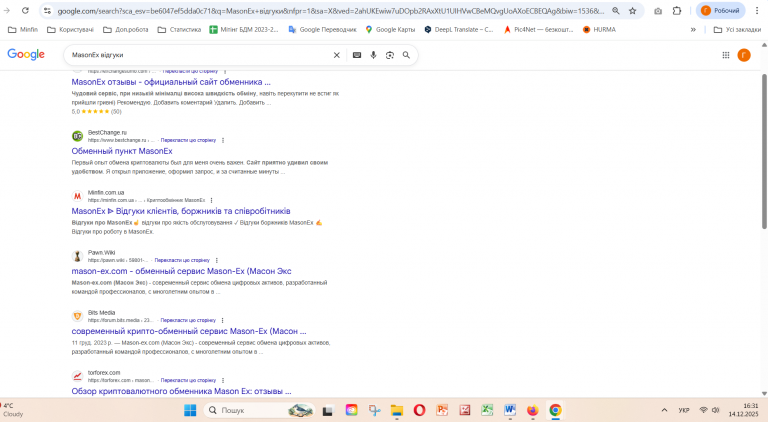Open PowerPoint from the taskbar

click(x=442, y=410)
